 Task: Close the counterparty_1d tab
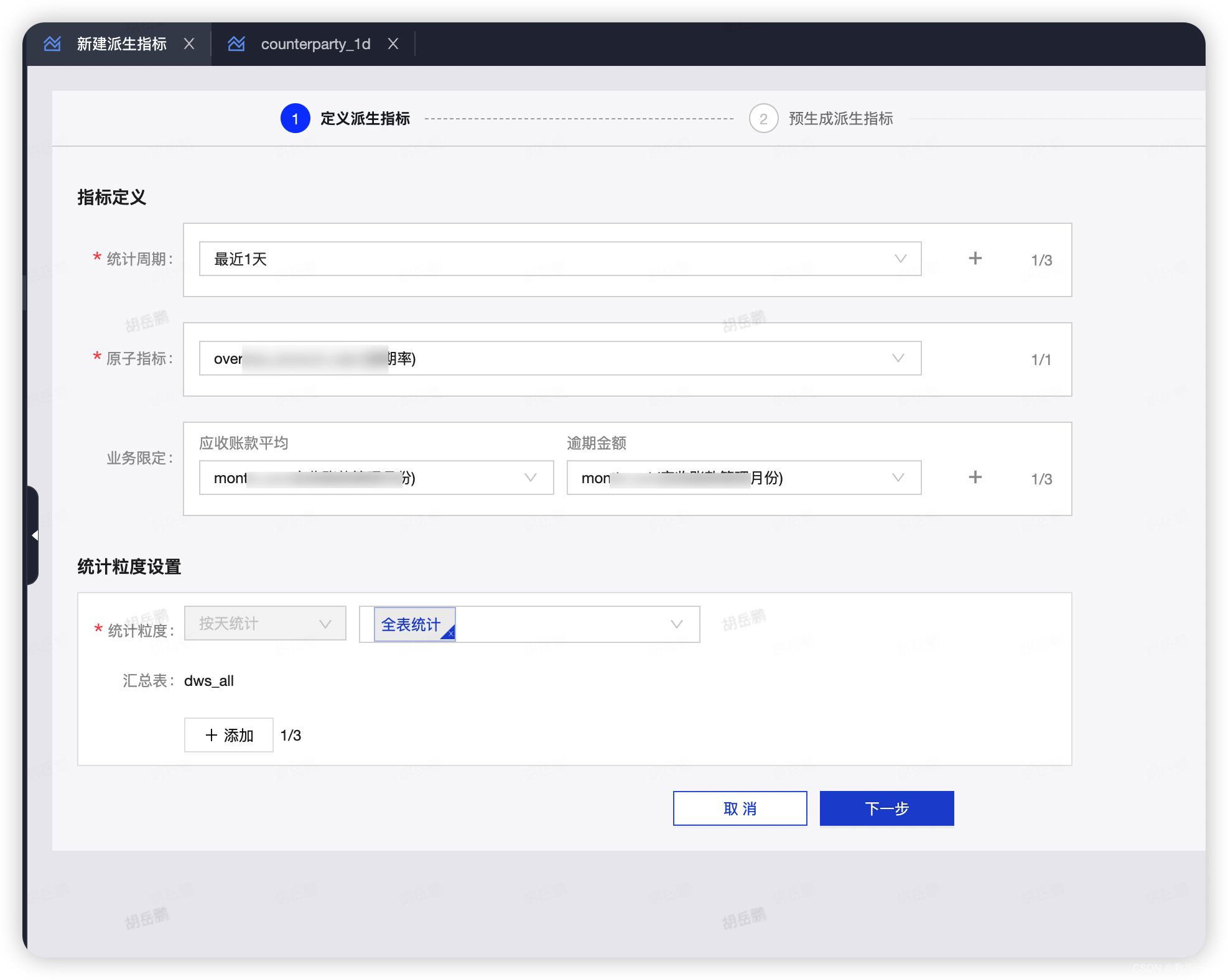[x=393, y=44]
